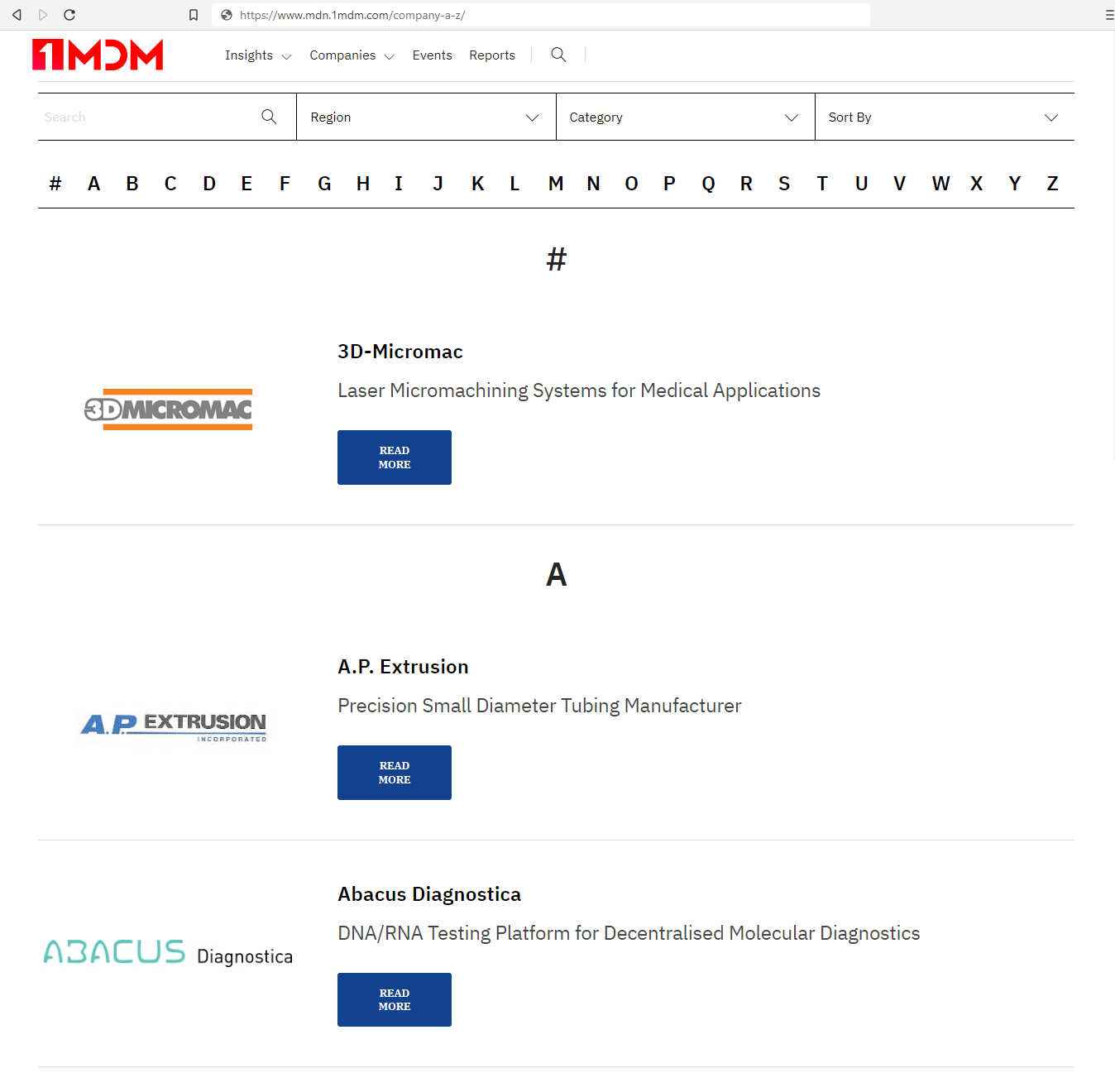Image resolution: width=1115 pixels, height=1092 pixels.
Task: Click the A.P. Extrusion logo image
Action: 174,727
